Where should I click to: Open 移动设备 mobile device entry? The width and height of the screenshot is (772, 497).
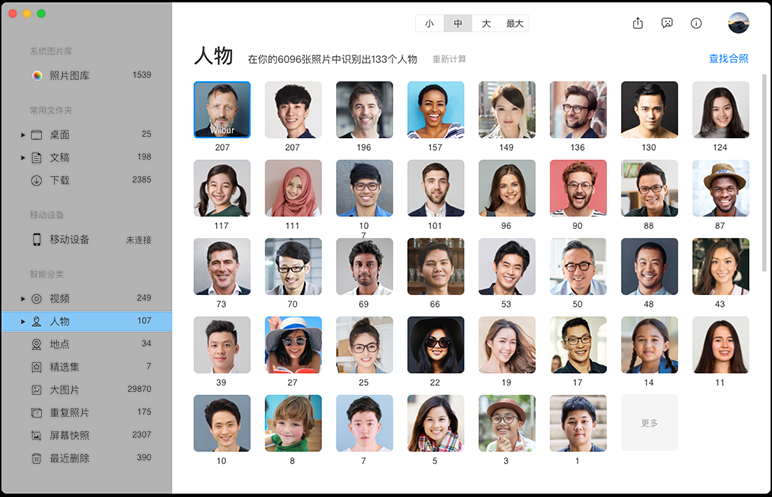70,240
